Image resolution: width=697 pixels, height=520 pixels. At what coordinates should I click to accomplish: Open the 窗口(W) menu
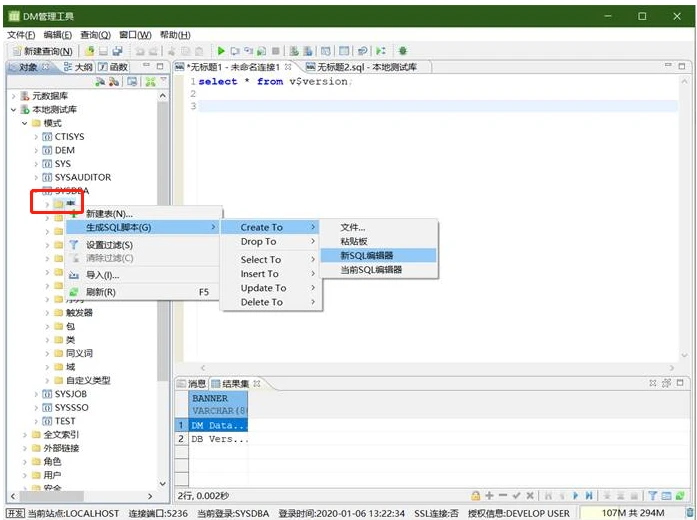(x=134, y=35)
